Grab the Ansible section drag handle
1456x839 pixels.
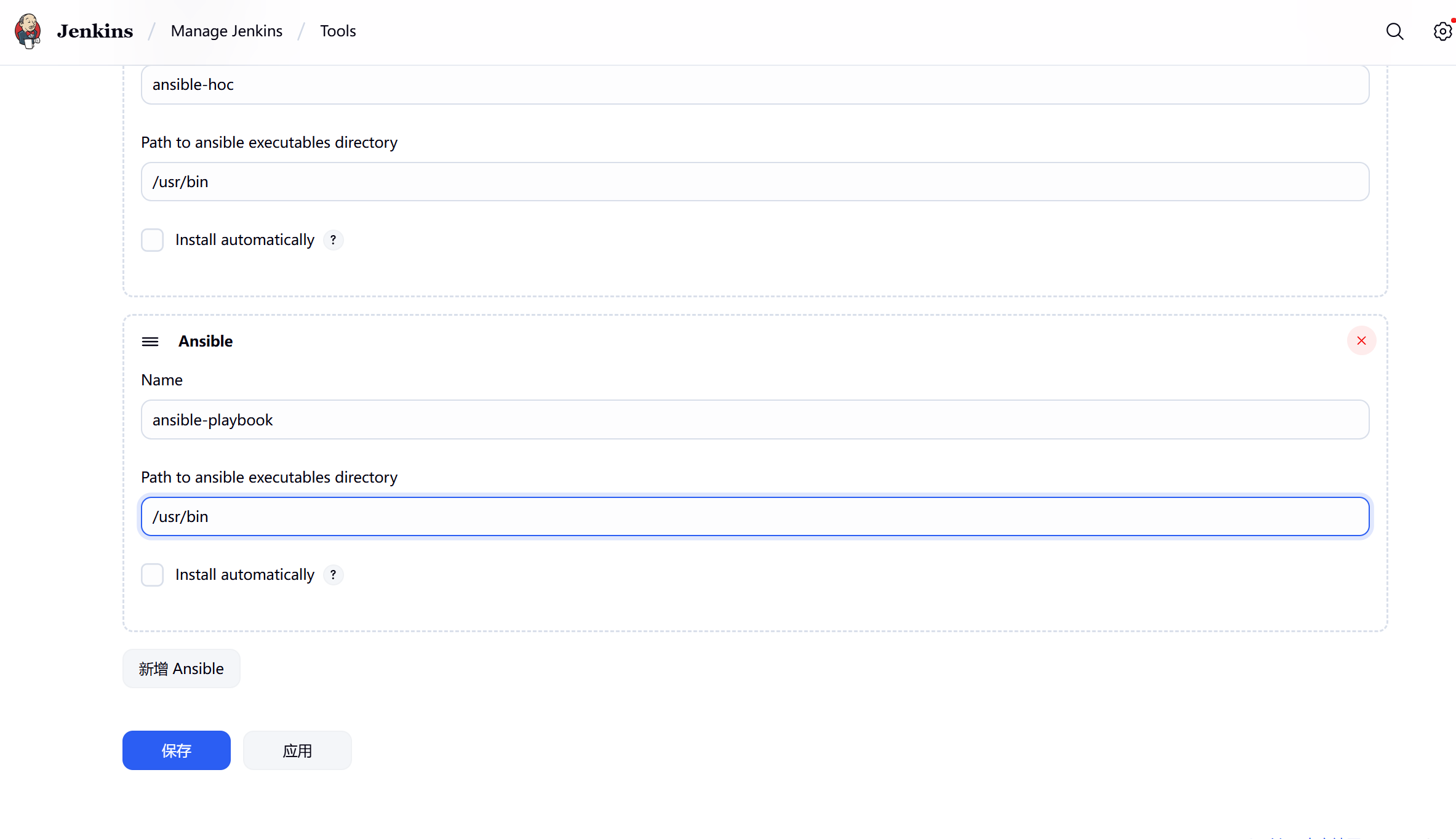pos(150,342)
